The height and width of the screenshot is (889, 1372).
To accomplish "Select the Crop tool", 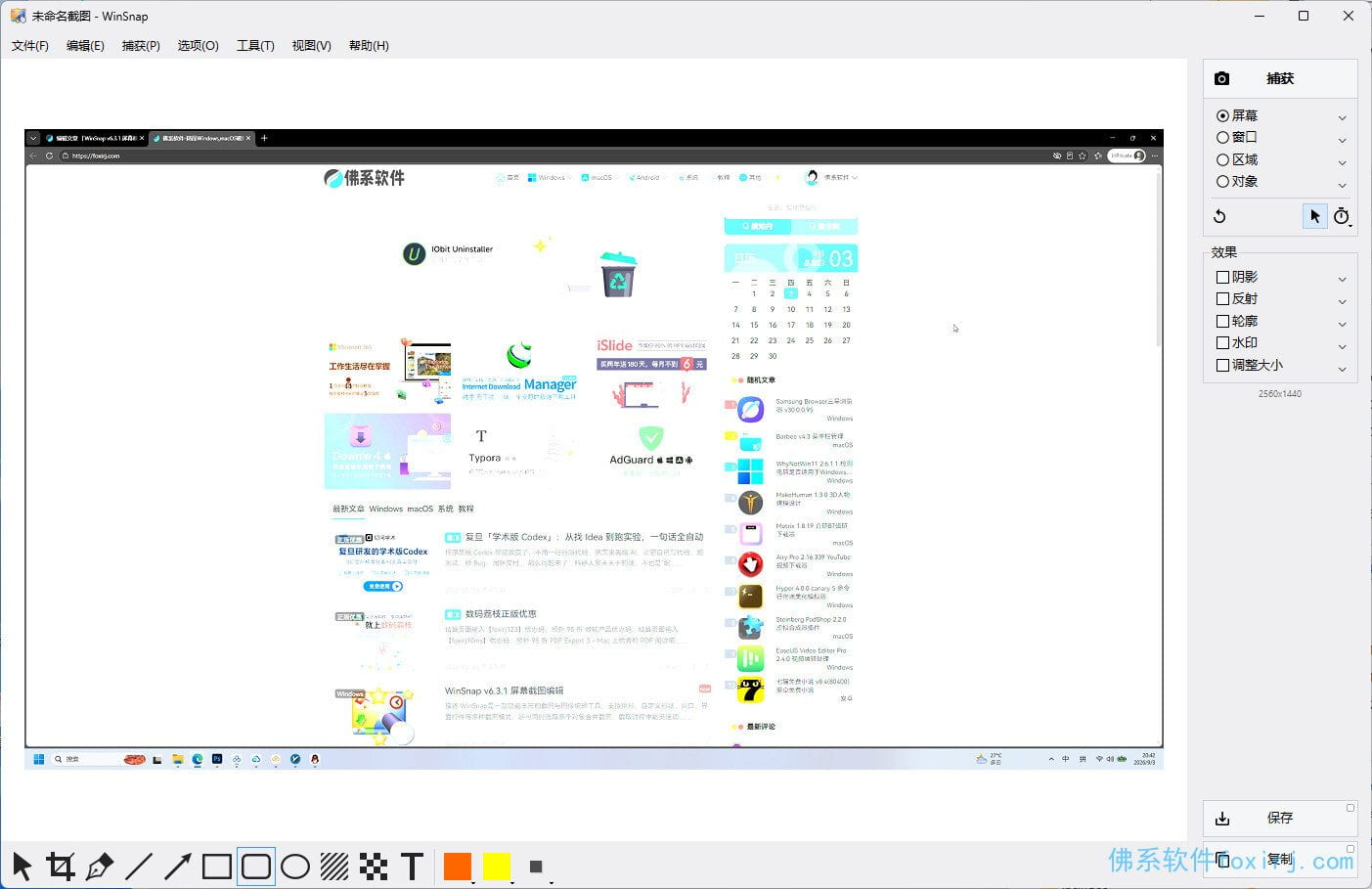I will tap(61, 867).
